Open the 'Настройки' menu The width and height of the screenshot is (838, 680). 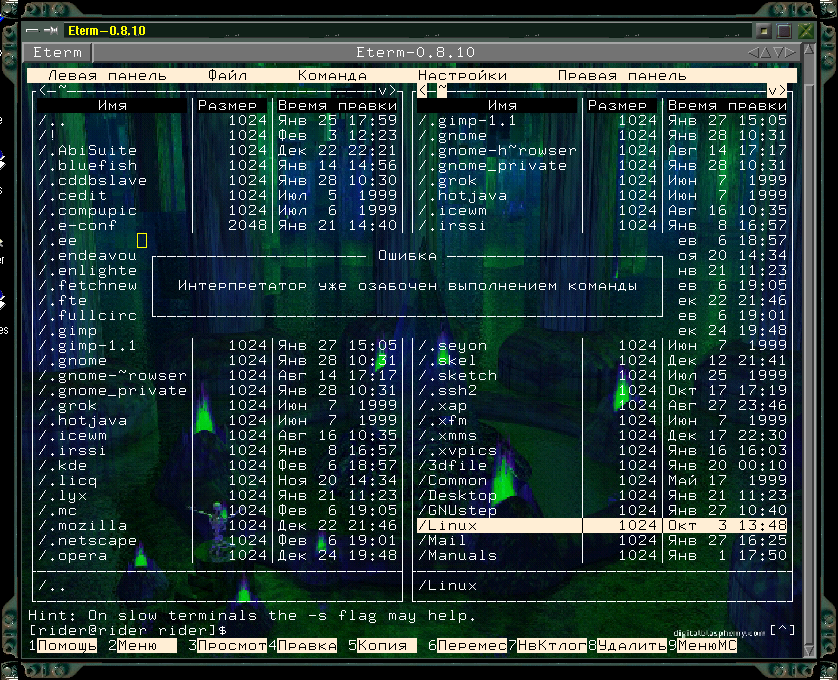(462, 75)
